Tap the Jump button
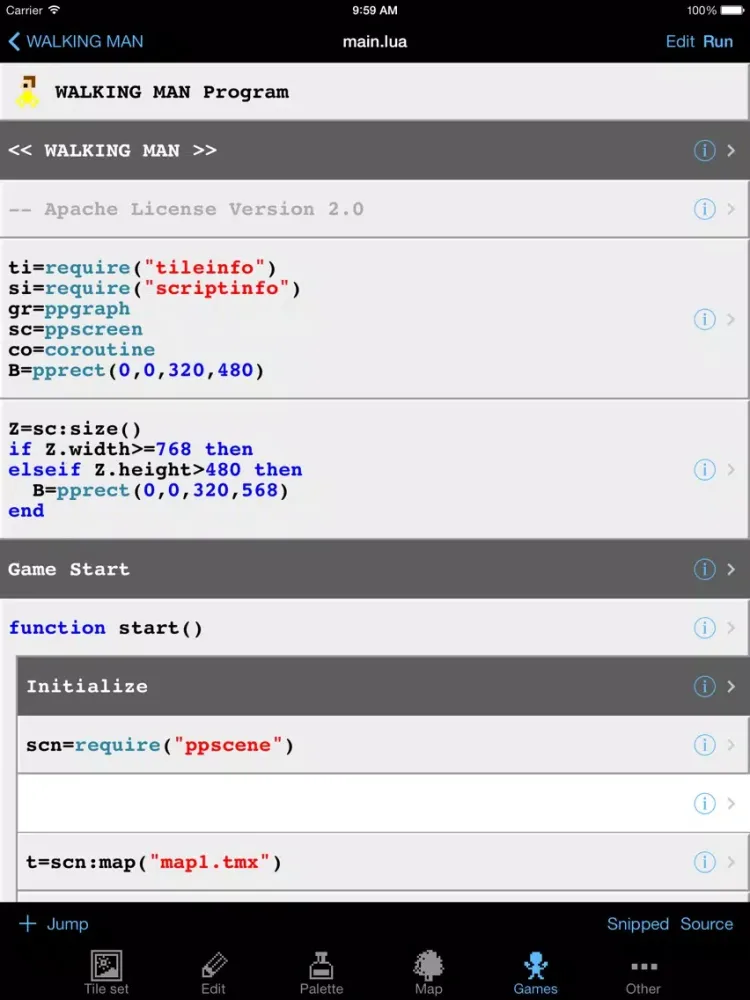The width and height of the screenshot is (750, 1000). pos(54,923)
